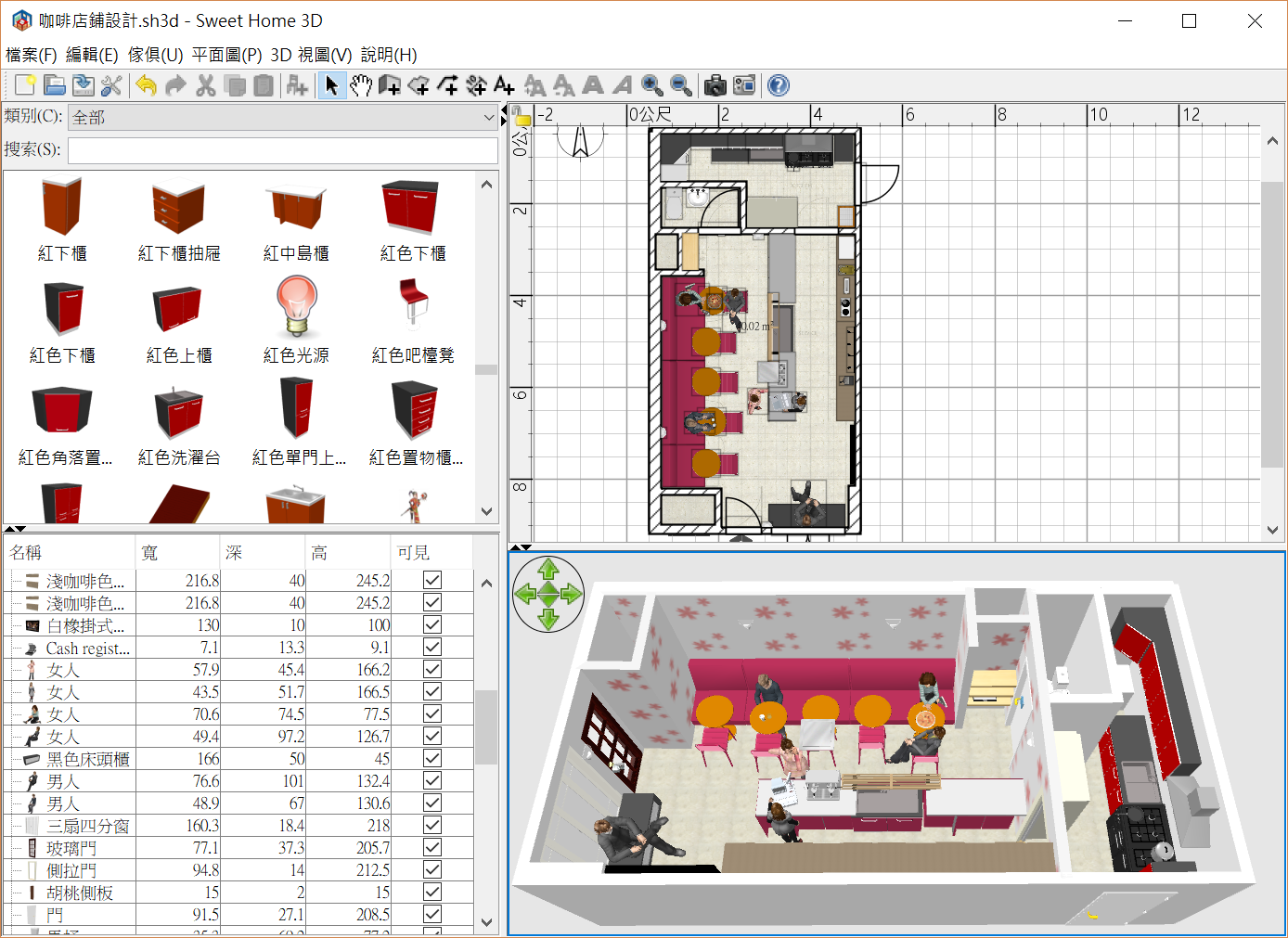Open the 平面圖(P) menu

(x=226, y=55)
